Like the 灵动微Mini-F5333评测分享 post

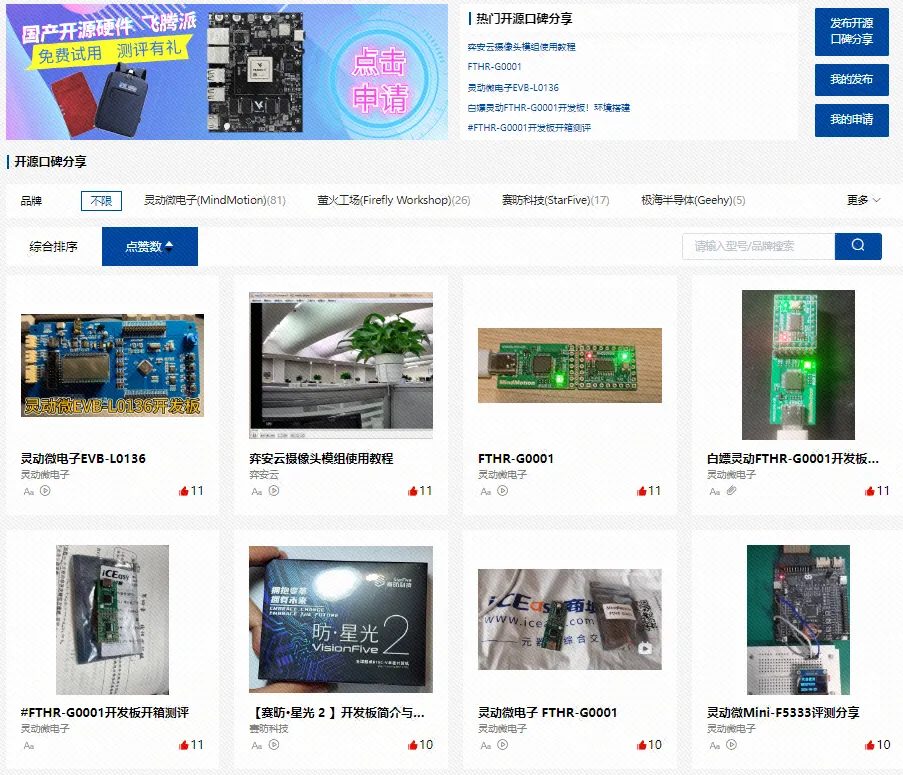tap(870, 745)
